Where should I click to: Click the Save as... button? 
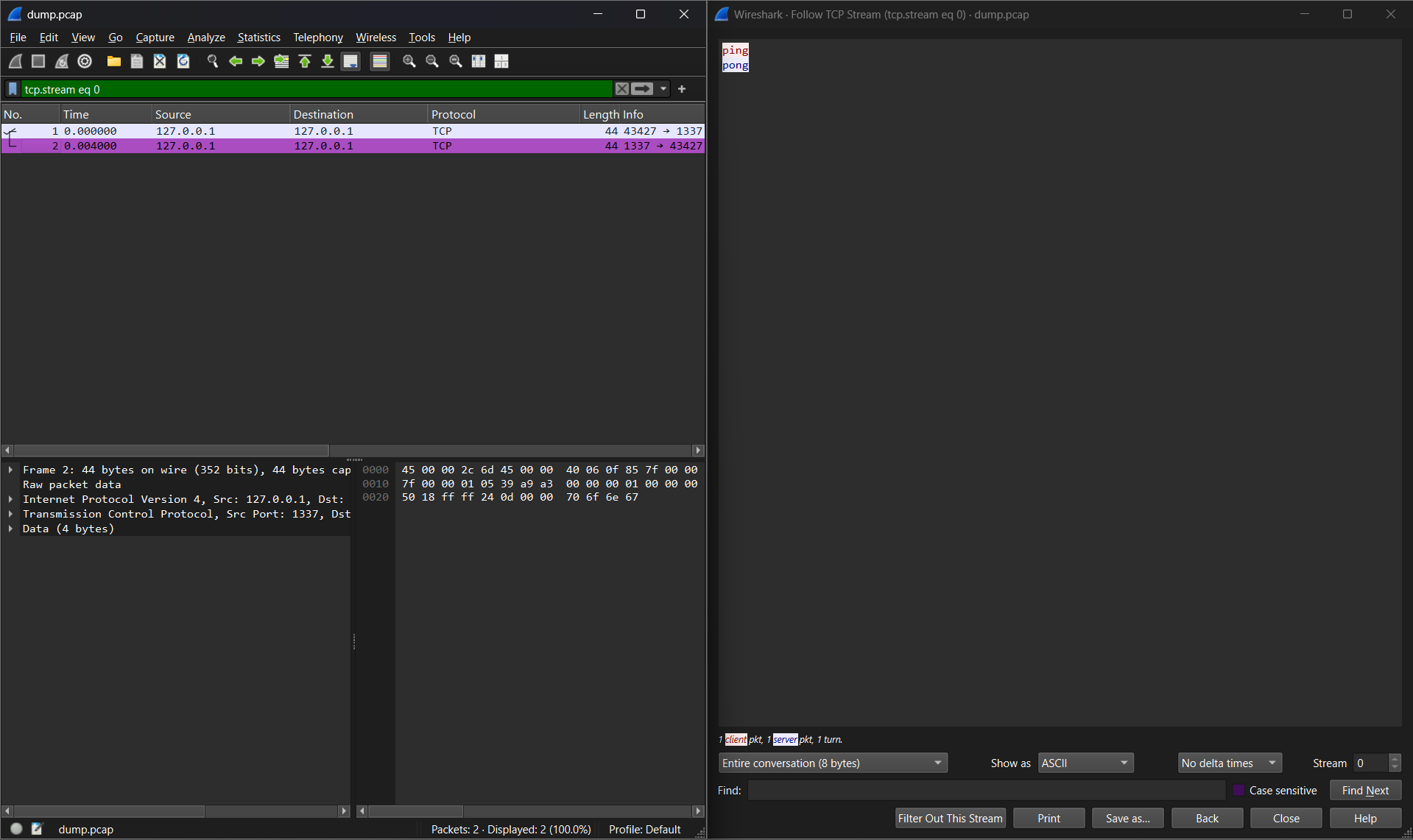point(1127,819)
